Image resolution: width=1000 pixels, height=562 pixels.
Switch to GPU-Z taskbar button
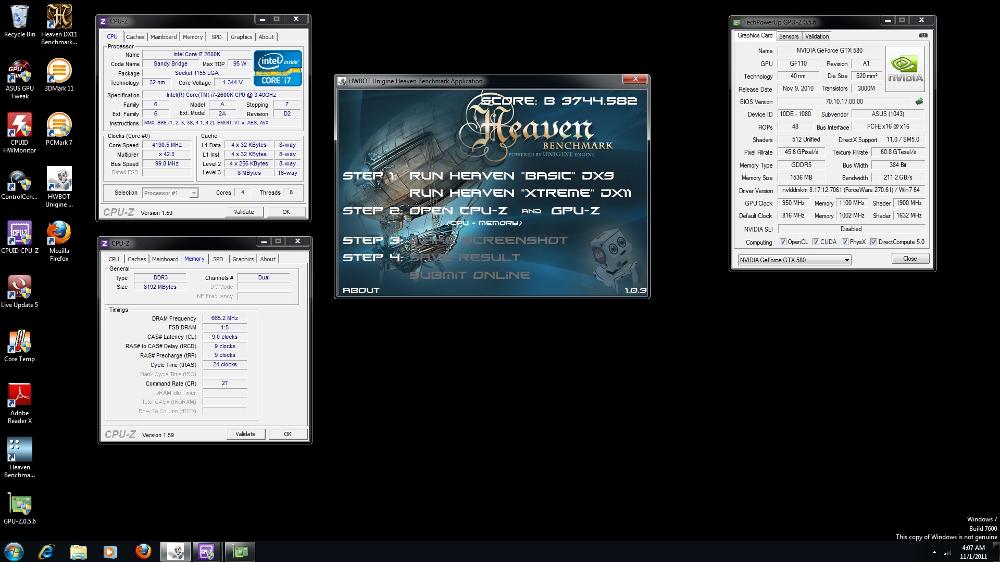(x=239, y=551)
